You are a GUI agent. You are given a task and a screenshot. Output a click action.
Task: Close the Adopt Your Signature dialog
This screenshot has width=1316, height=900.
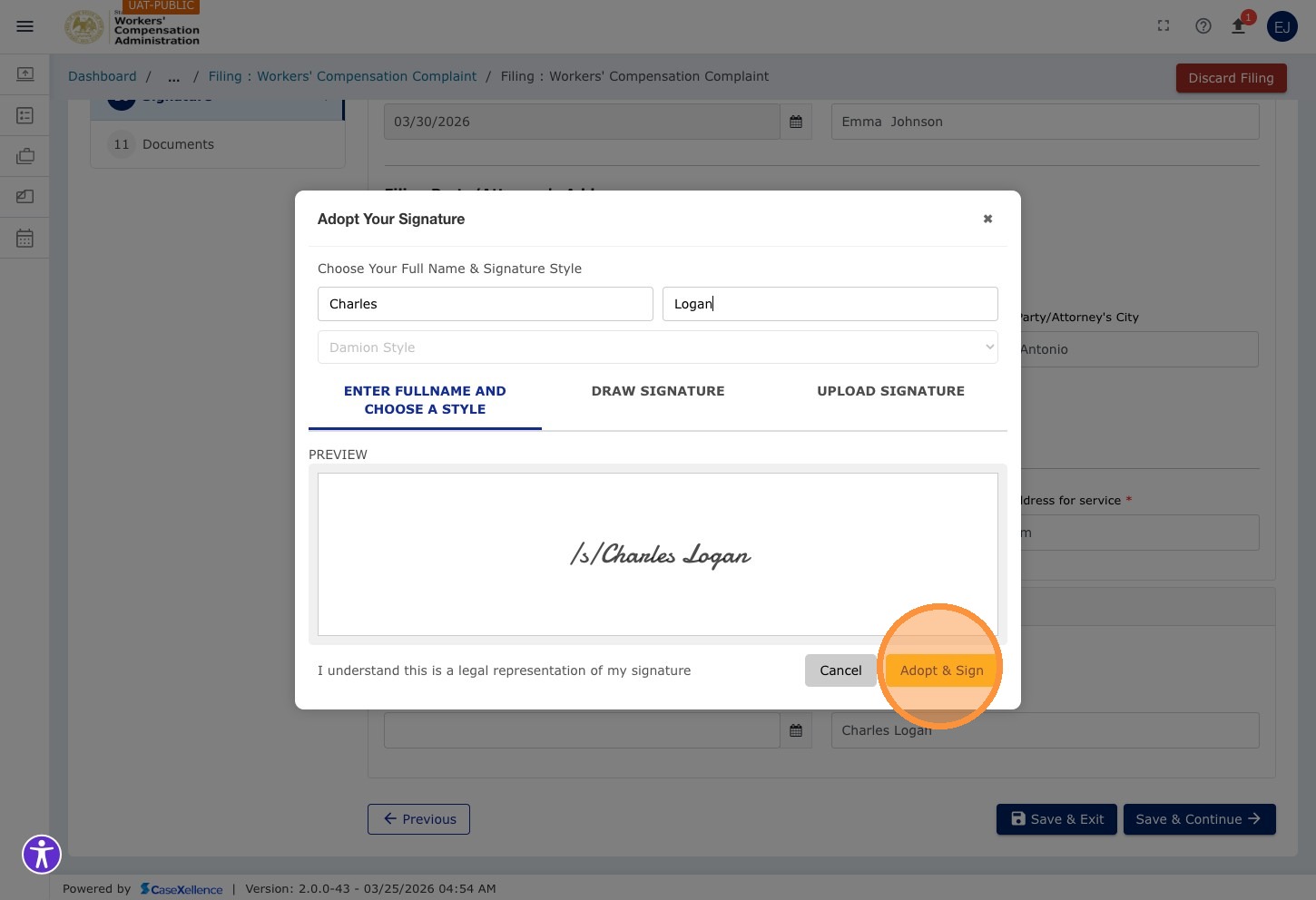point(987,219)
